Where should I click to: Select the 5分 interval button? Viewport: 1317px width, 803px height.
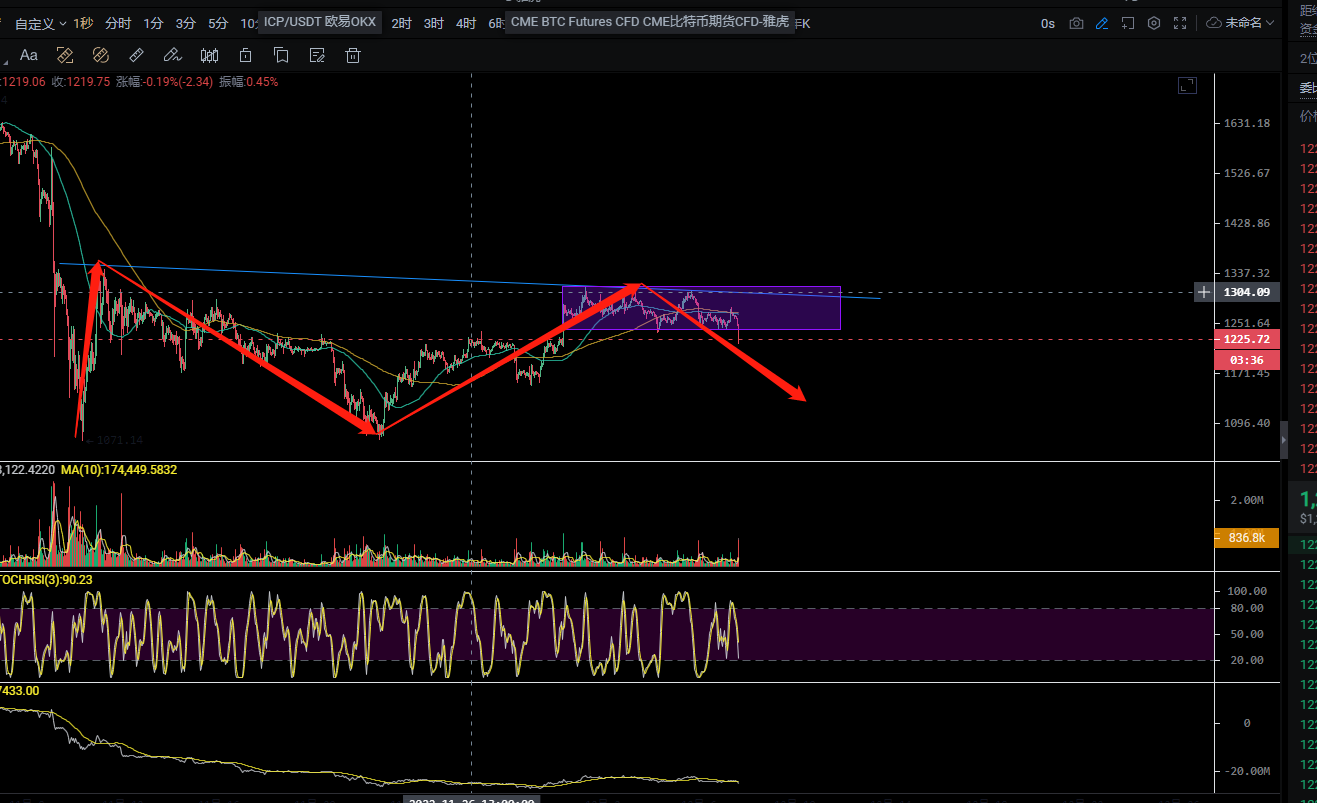218,23
